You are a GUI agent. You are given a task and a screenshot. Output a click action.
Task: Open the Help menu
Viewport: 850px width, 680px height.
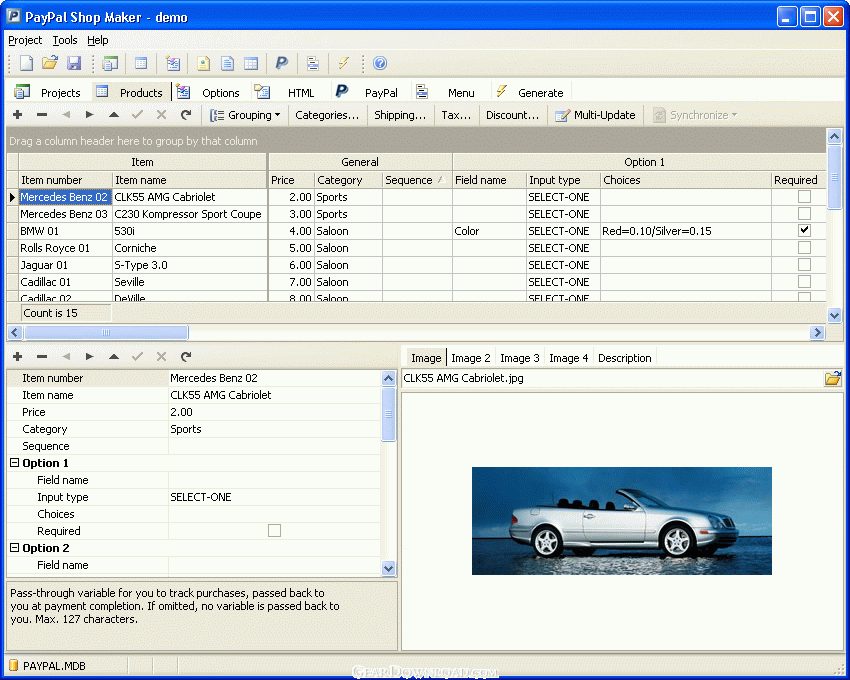98,40
